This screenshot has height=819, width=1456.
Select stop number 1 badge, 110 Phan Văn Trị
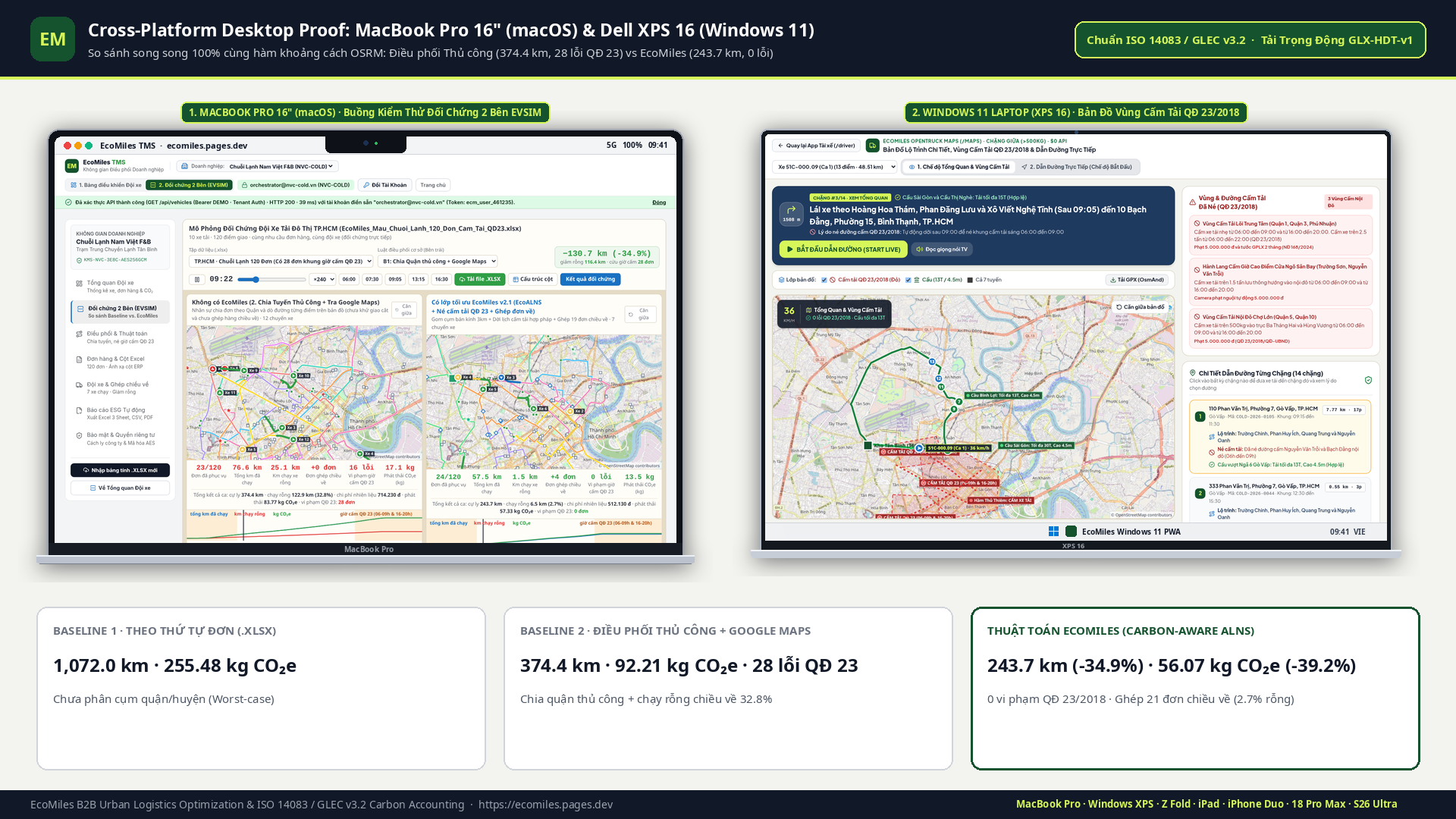click(1200, 416)
